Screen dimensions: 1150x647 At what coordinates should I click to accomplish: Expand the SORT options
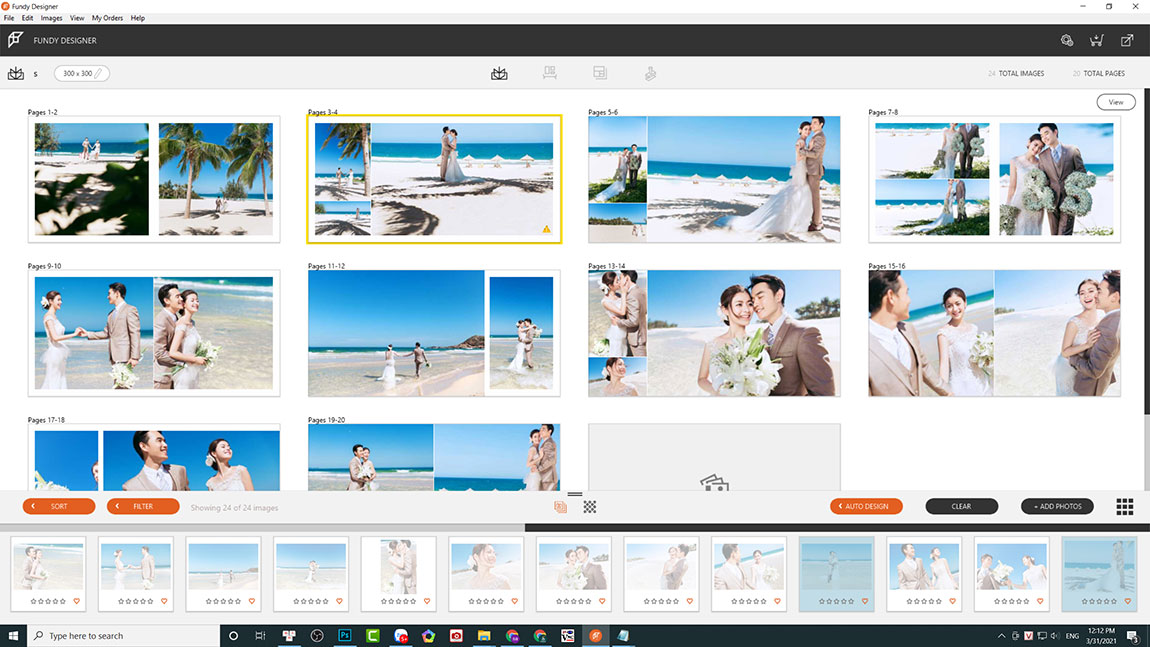tap(59, 506)
